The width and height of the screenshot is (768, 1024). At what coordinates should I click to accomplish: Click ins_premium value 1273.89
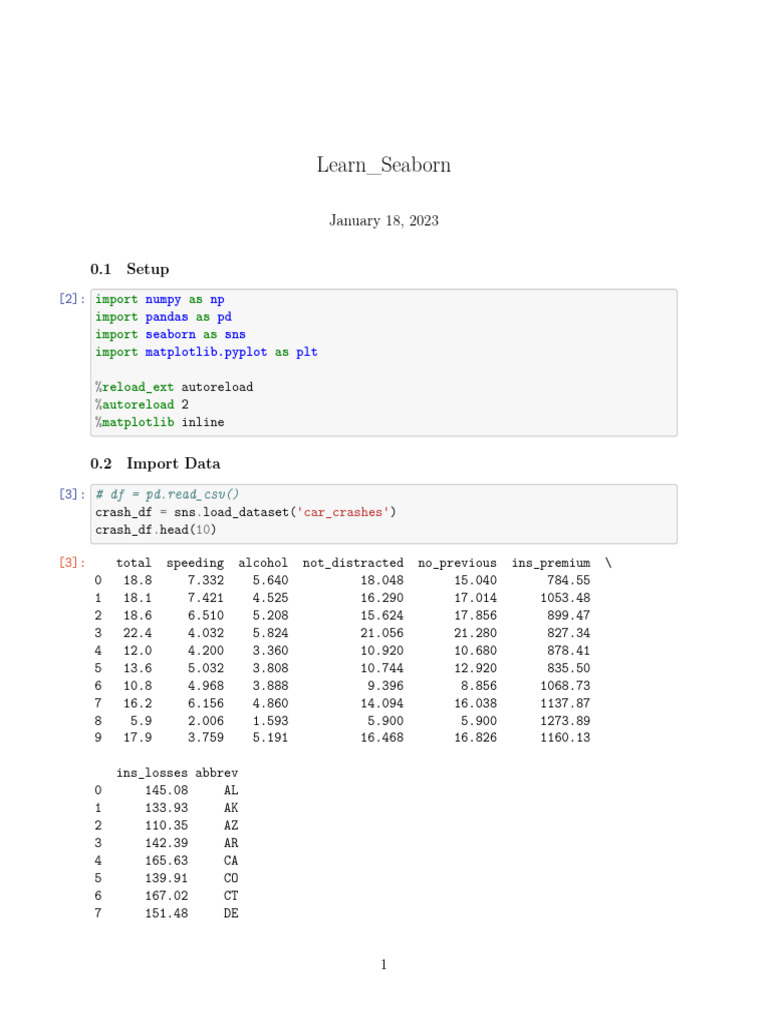[x=565, y=721]
